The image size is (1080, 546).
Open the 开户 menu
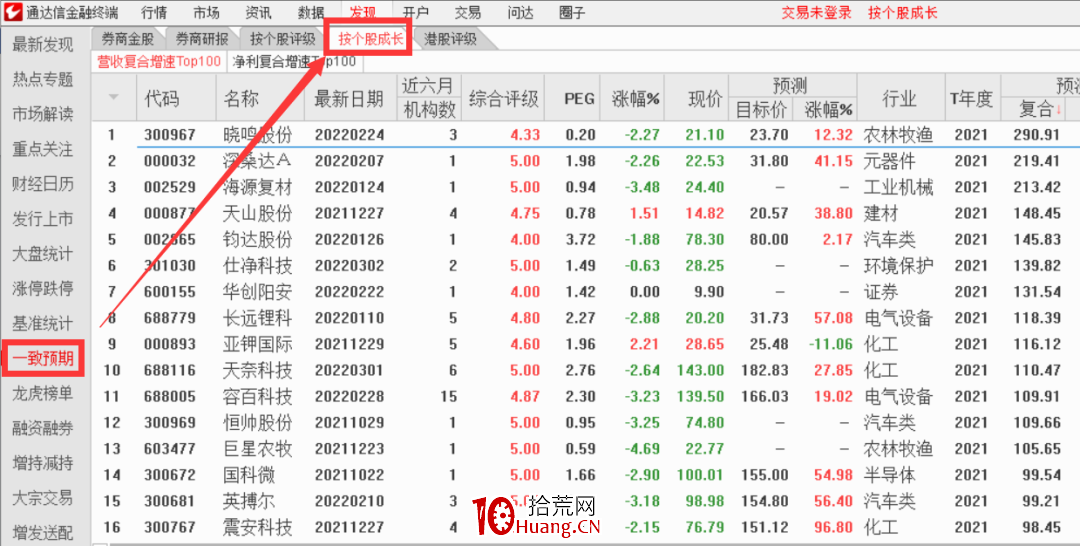pos(415,12)
